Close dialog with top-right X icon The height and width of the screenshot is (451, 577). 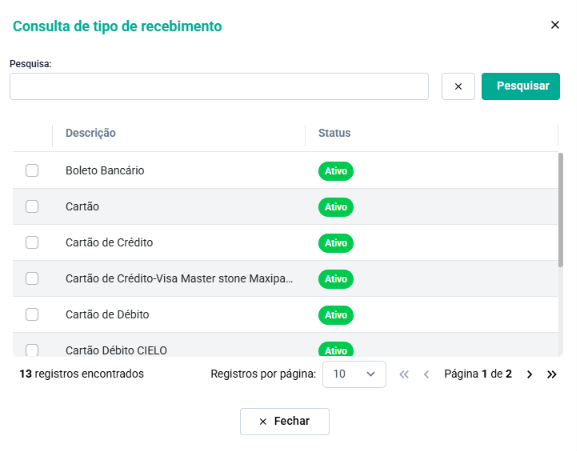coord(555,25)
